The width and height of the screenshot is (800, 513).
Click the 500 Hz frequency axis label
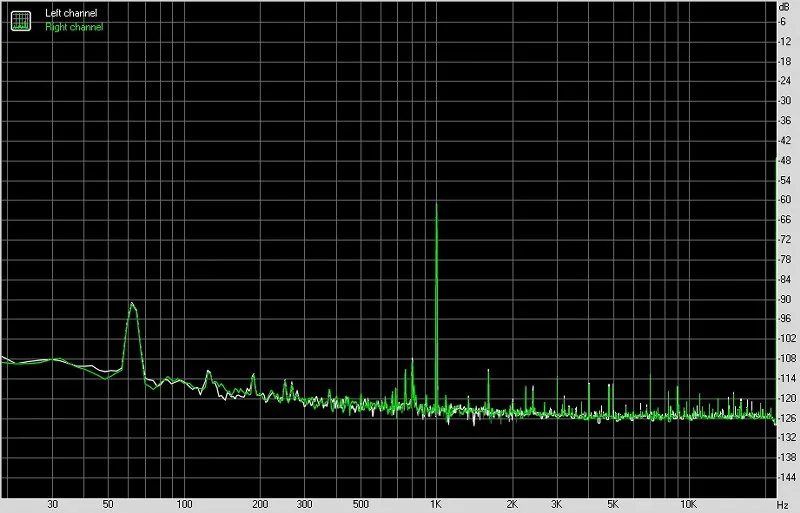(361, 504)
